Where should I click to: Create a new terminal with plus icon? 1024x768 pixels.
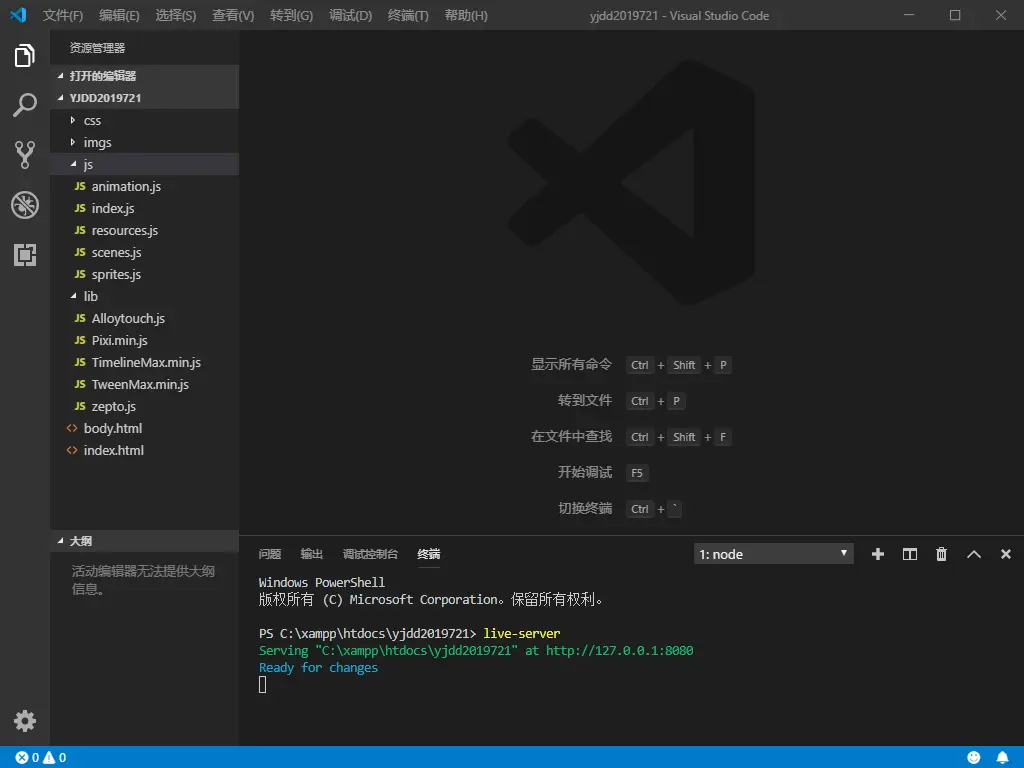pyautogui.click(x=878, y=554)
